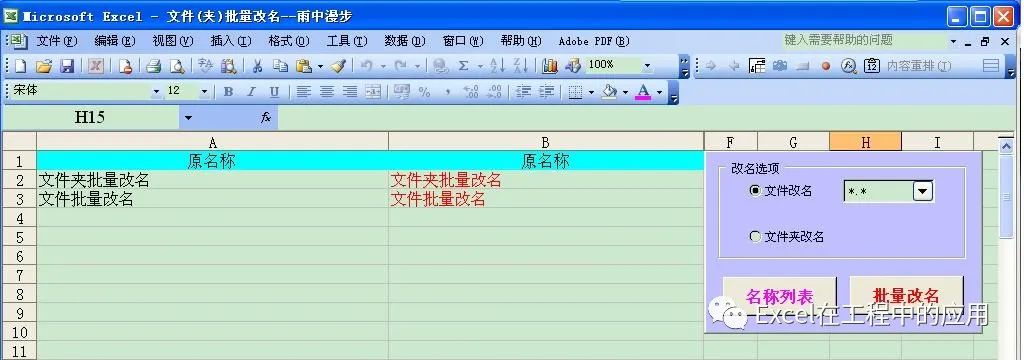Open the Borders dropdown arrow
This screenshot has height=360, width=1024.
point(591,92)
